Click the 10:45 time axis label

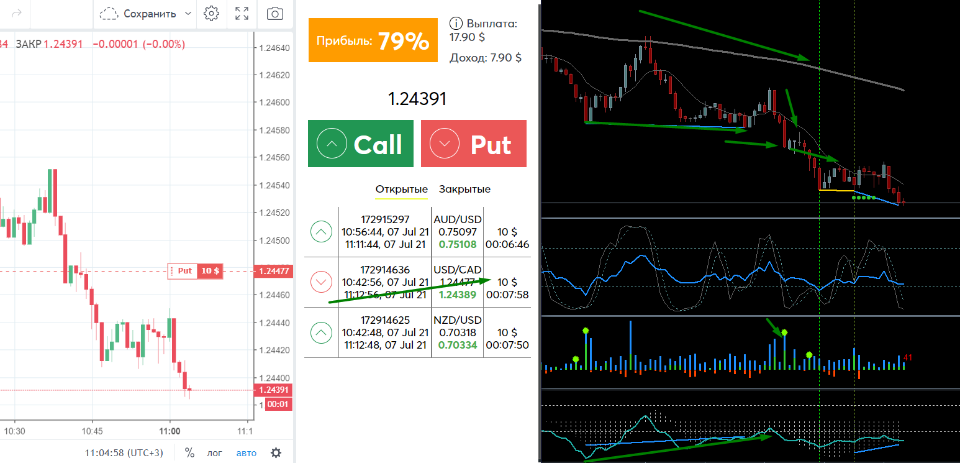pyautogui.click(x=92, y=430)
